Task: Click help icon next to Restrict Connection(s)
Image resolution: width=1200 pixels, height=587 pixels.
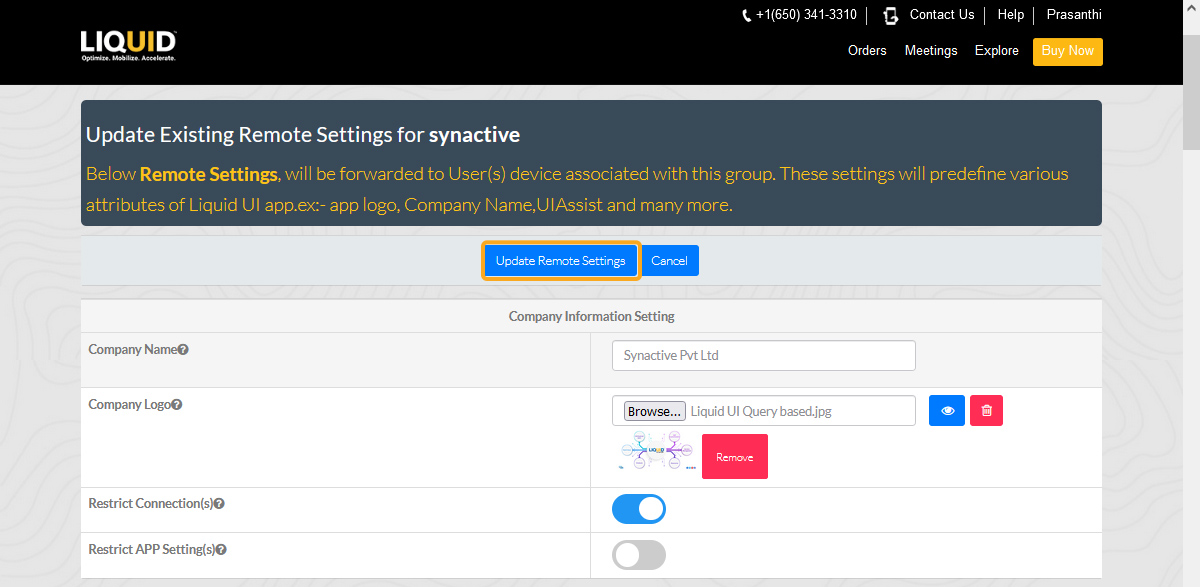Action: (x=219, y=504)
